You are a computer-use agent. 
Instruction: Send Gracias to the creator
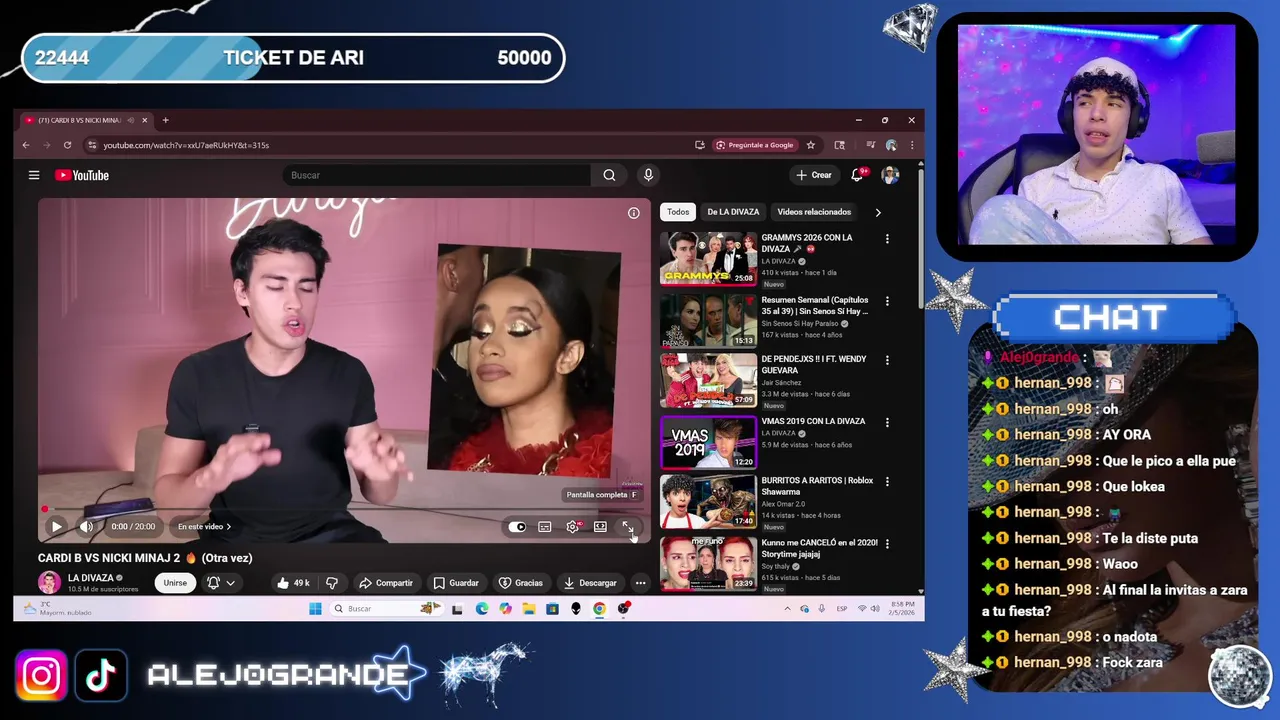(x=521, y=583)
